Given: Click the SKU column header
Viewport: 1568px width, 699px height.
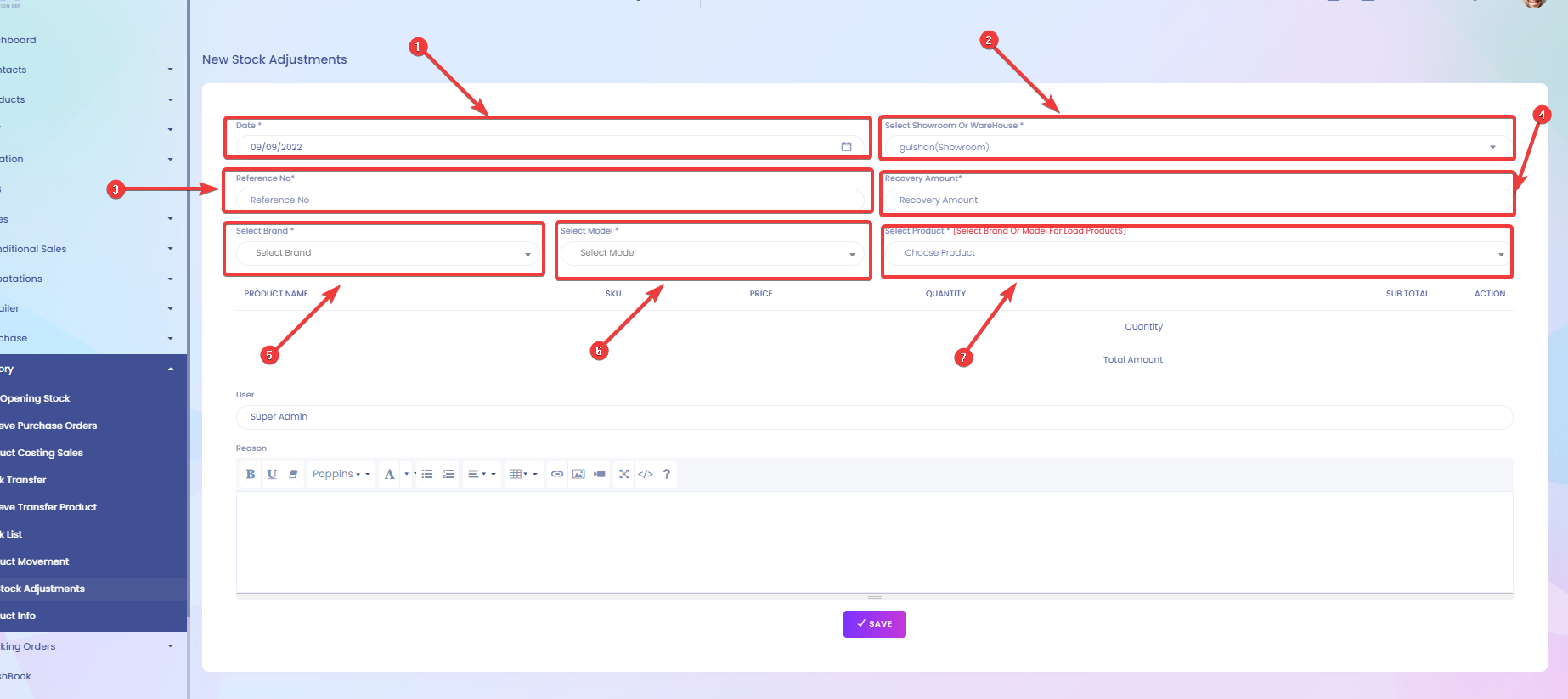Looking at the screenshot, I should [x=613, y=294].
